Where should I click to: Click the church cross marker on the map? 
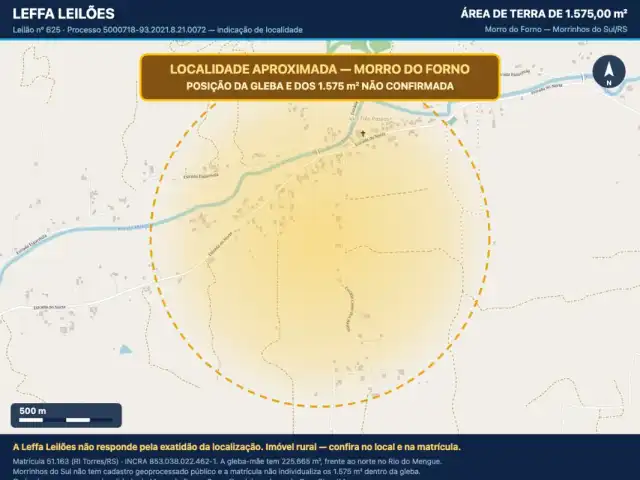pyautogui.click(x=362, y=133)
